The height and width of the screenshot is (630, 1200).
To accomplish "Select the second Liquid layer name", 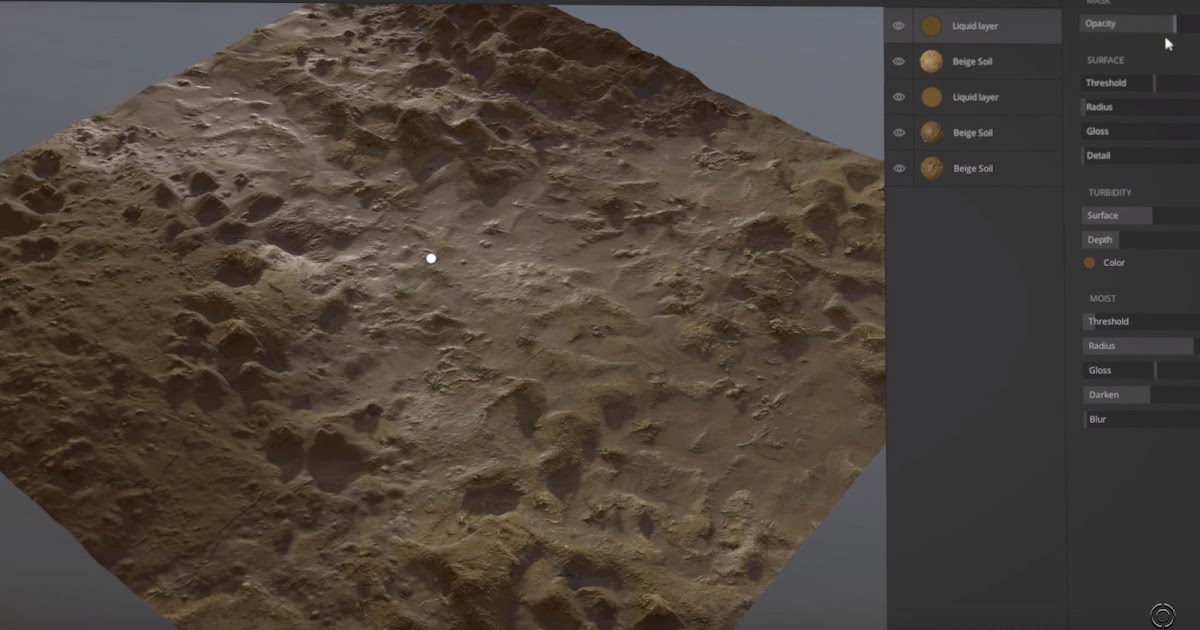I will coord(975,97).
